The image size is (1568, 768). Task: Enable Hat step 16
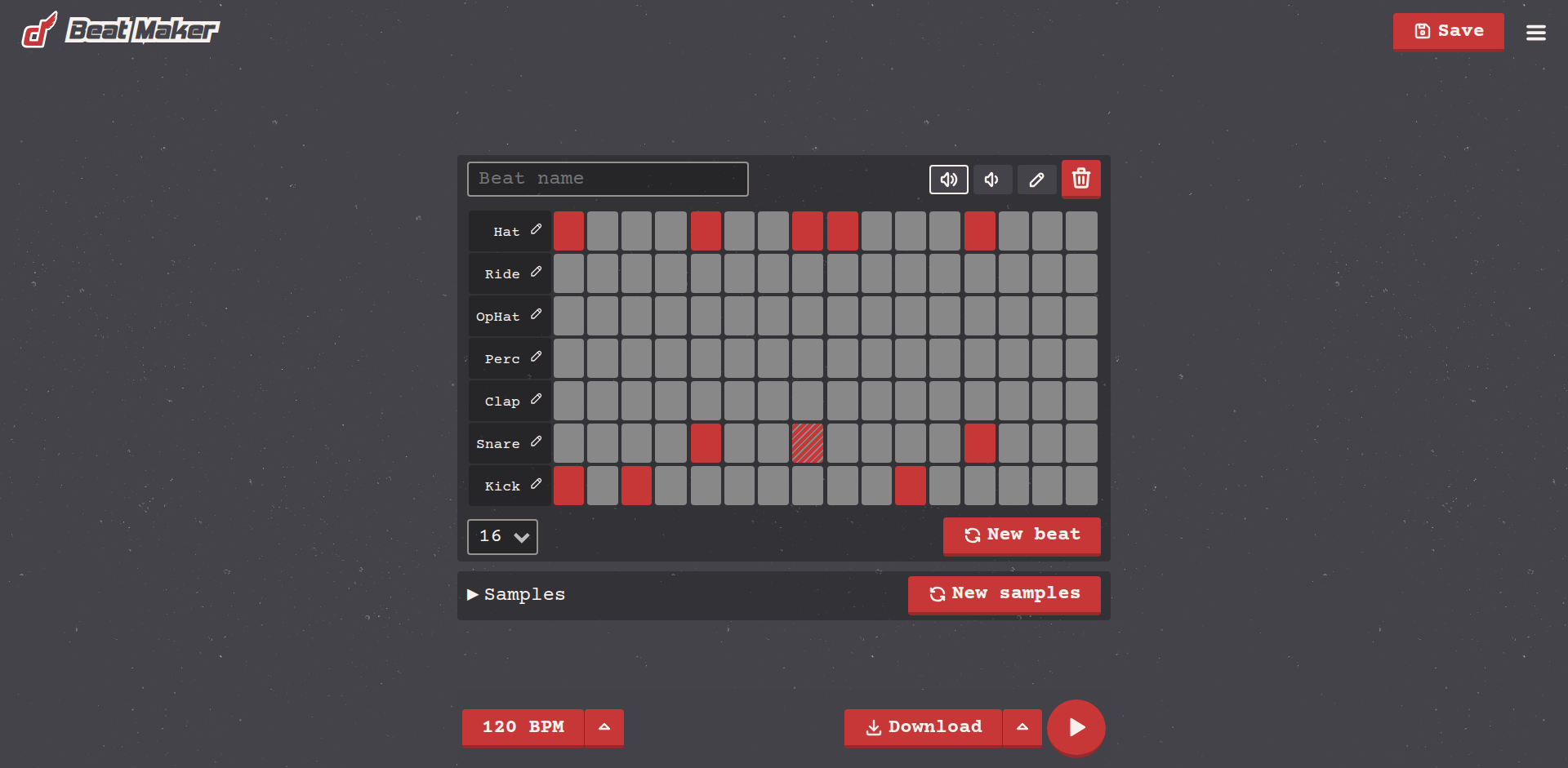[x=1081, y=231]
